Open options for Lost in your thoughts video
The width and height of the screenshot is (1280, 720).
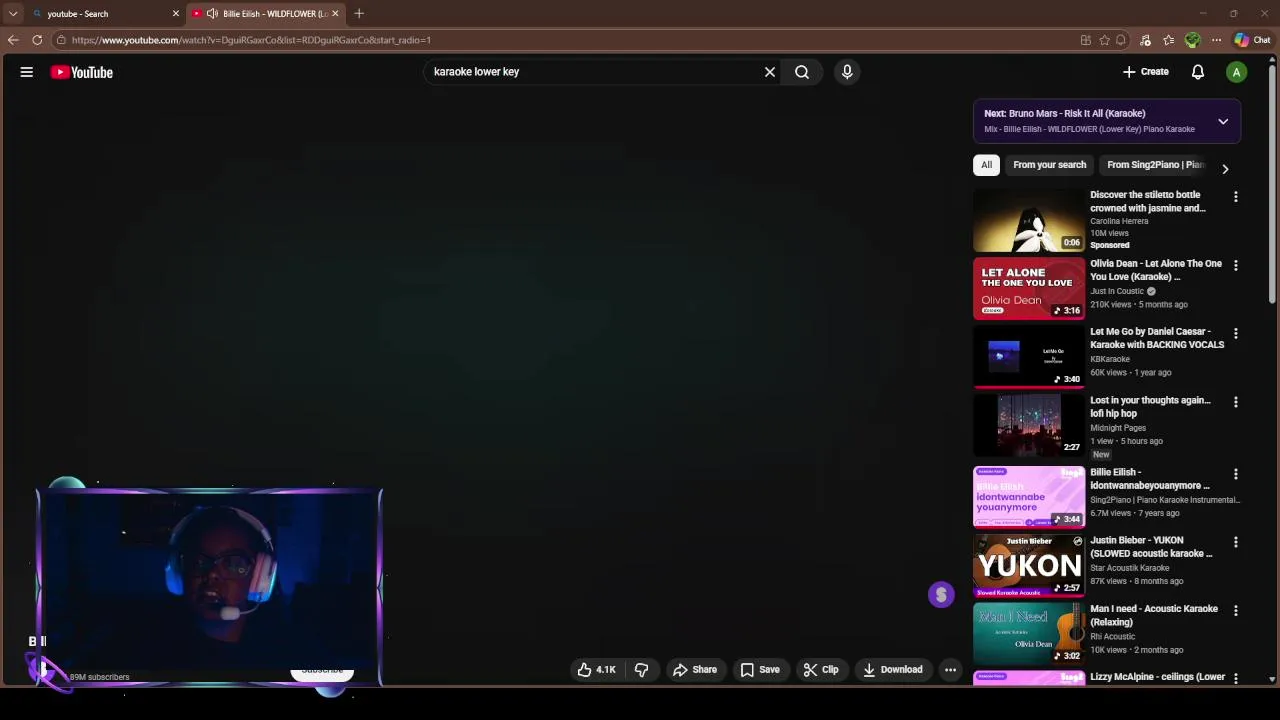click(1236, 402)
